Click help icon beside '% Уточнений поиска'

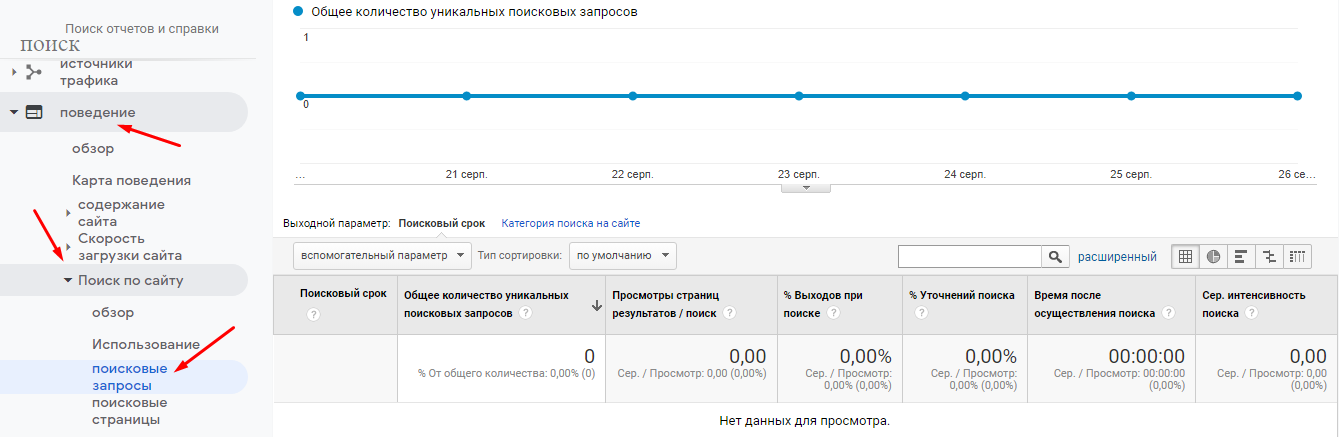tap(921, 314)
